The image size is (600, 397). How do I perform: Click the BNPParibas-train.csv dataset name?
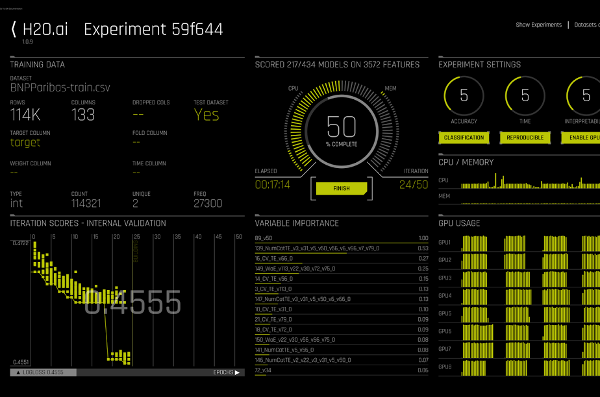pos(60,88)
